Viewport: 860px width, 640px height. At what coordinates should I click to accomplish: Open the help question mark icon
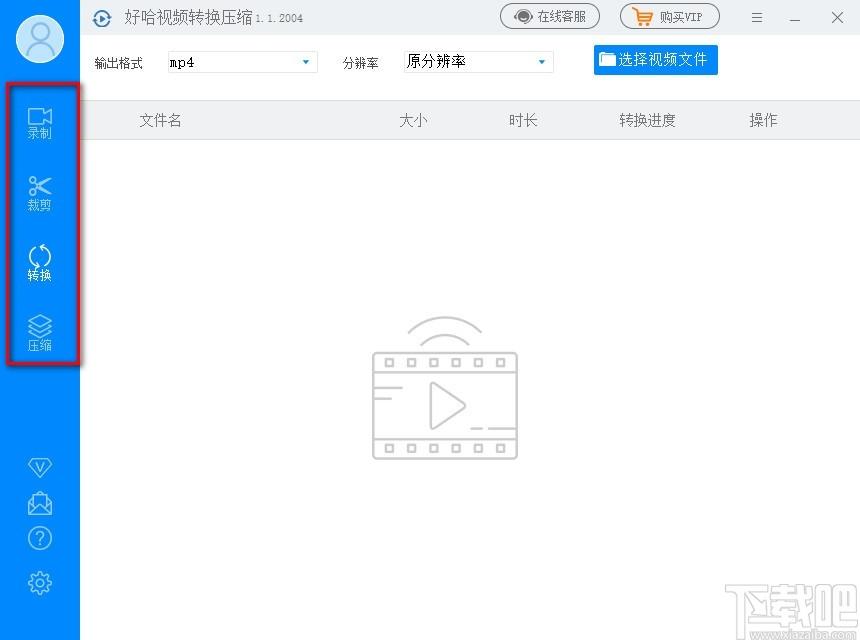point(39,538)
